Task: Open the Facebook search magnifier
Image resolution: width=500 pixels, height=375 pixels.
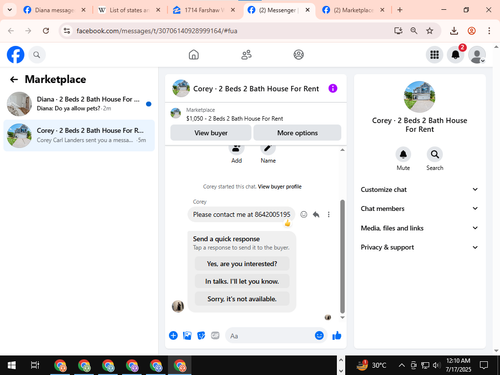Action: 37,55
